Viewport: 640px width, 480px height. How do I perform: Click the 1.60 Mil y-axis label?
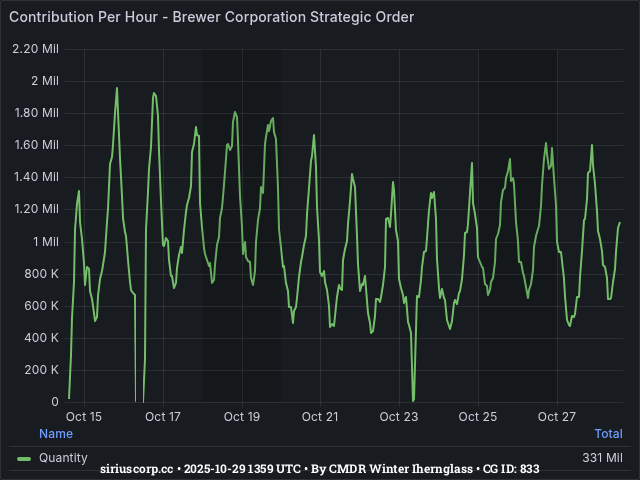click(37, 145)
